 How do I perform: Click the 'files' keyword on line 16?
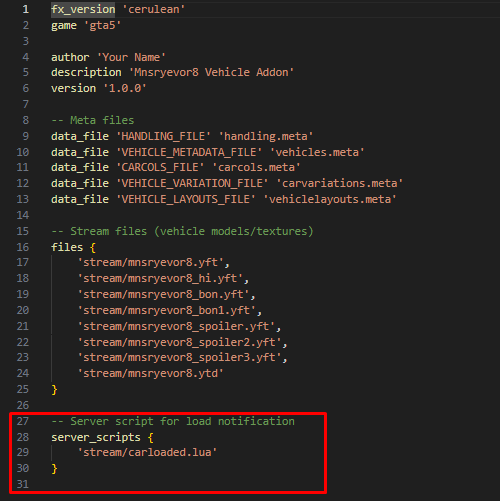coord(67,247)
